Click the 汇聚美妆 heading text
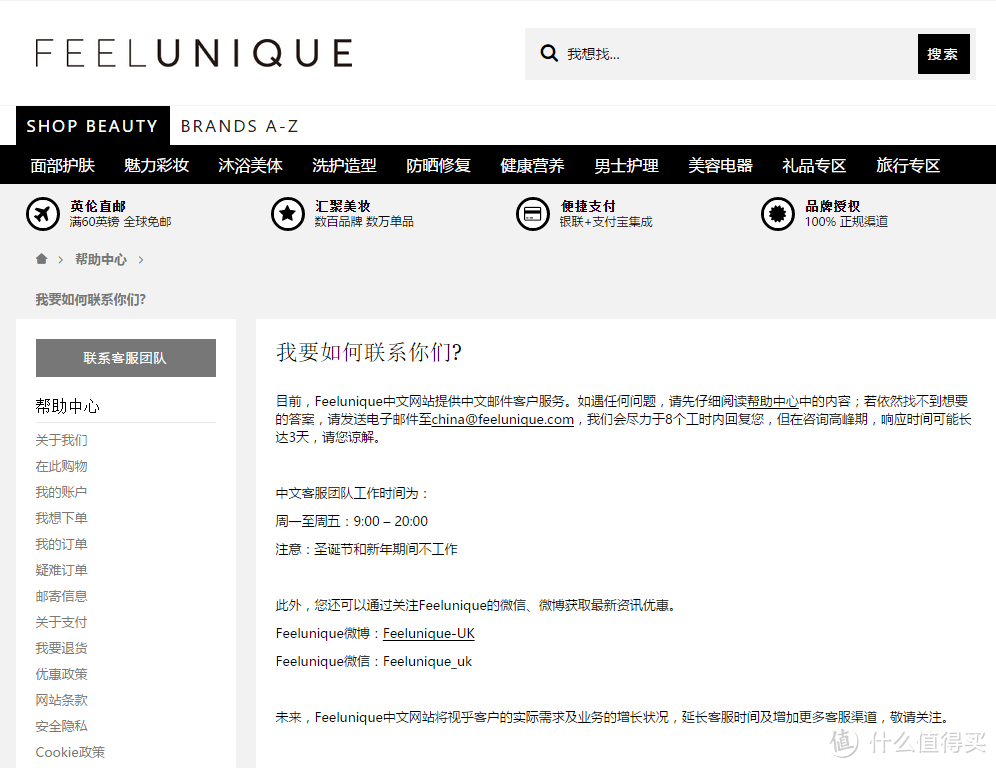The height and width of the screenshot is (768, 996). 343,206
